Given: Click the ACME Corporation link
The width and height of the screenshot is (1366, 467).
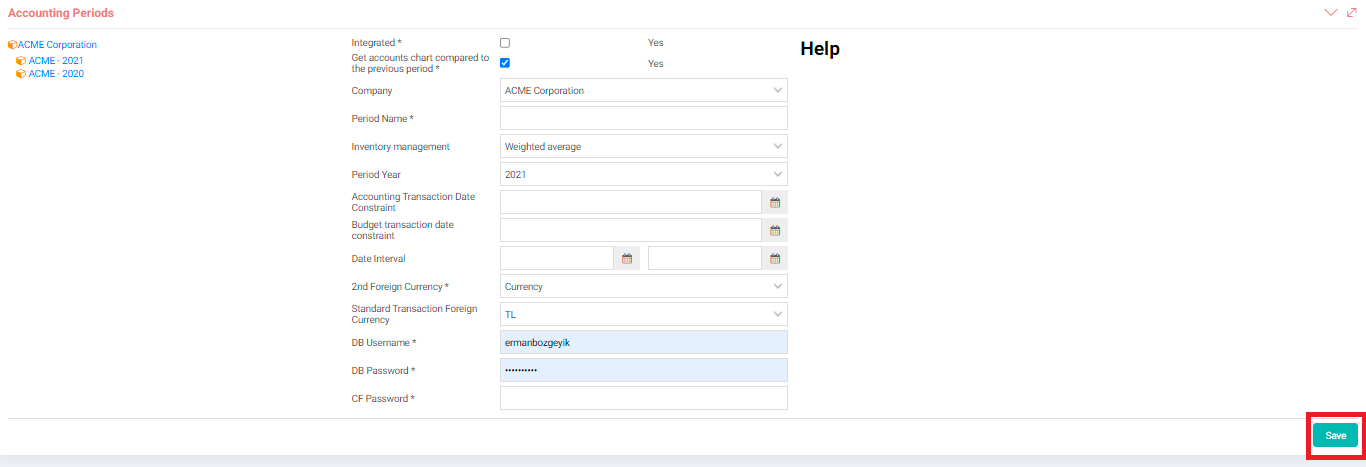Looking at the screenshot, I should point(57,45).
